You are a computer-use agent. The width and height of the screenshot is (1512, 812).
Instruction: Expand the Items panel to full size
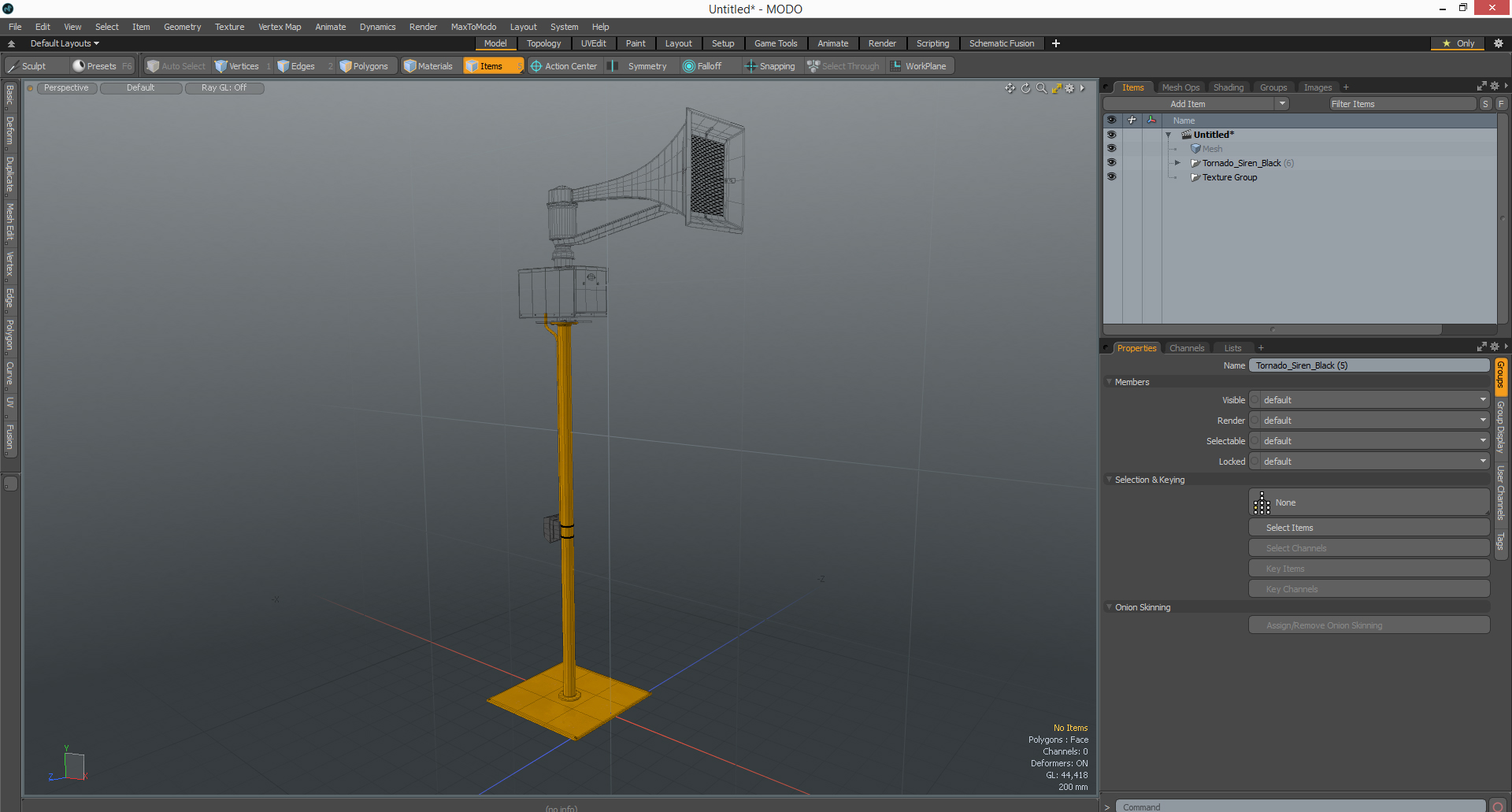click(1481, 86)
